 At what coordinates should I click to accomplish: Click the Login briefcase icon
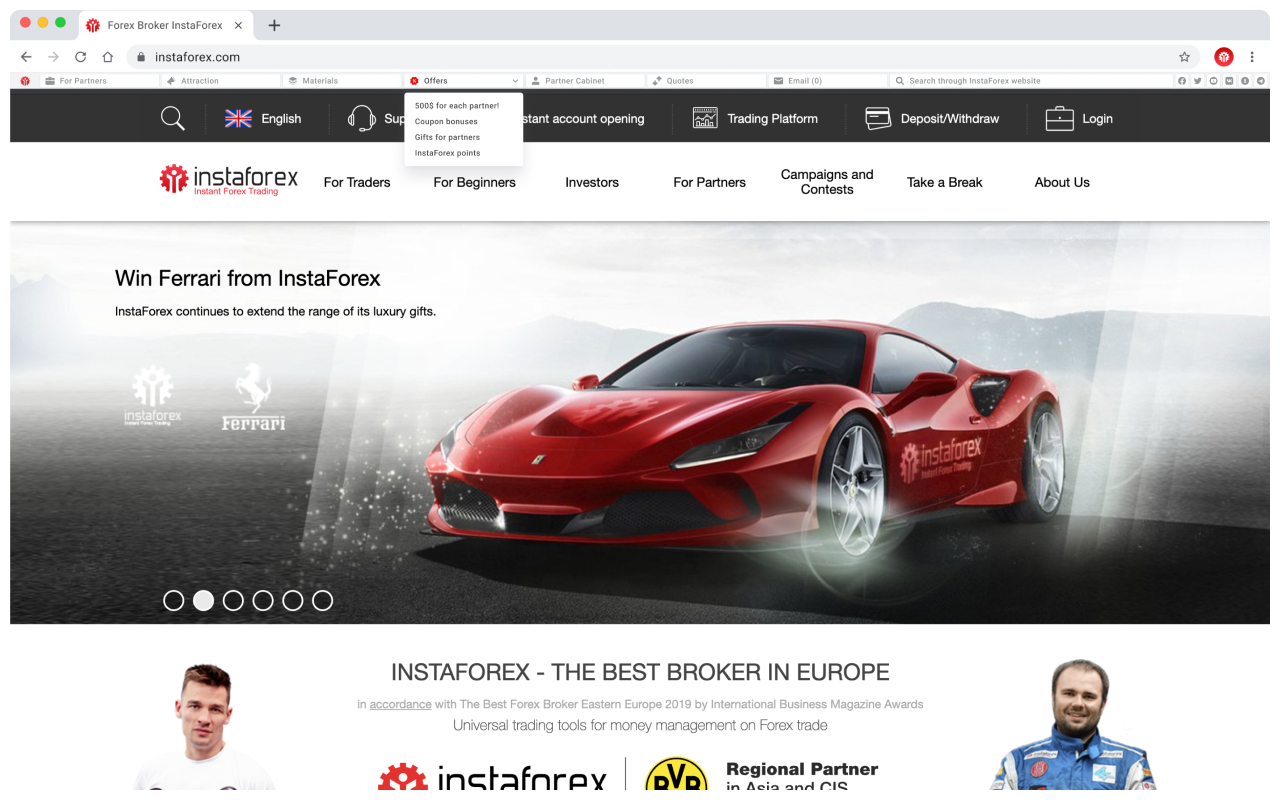[x=1059, y=118]
